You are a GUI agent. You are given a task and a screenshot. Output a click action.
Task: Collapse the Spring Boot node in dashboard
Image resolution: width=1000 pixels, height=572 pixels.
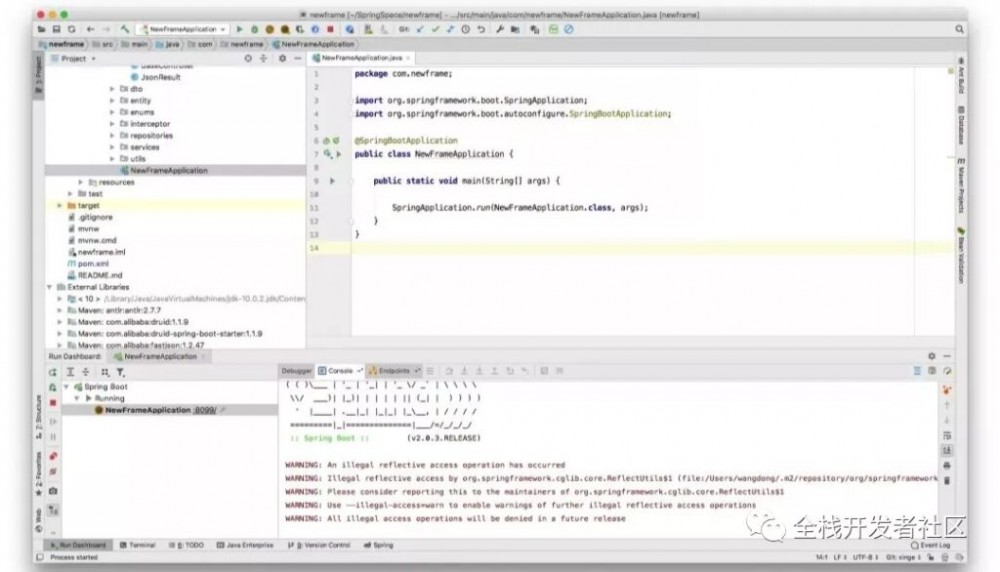(x=66, y=387)
